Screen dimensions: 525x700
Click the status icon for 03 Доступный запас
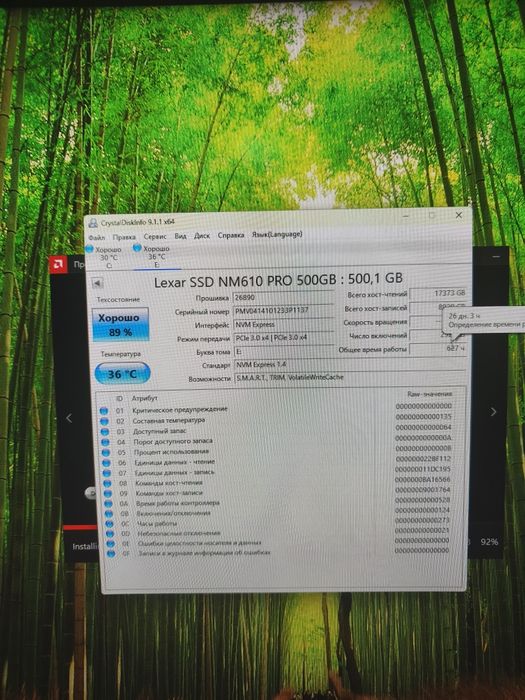(104, 432)
